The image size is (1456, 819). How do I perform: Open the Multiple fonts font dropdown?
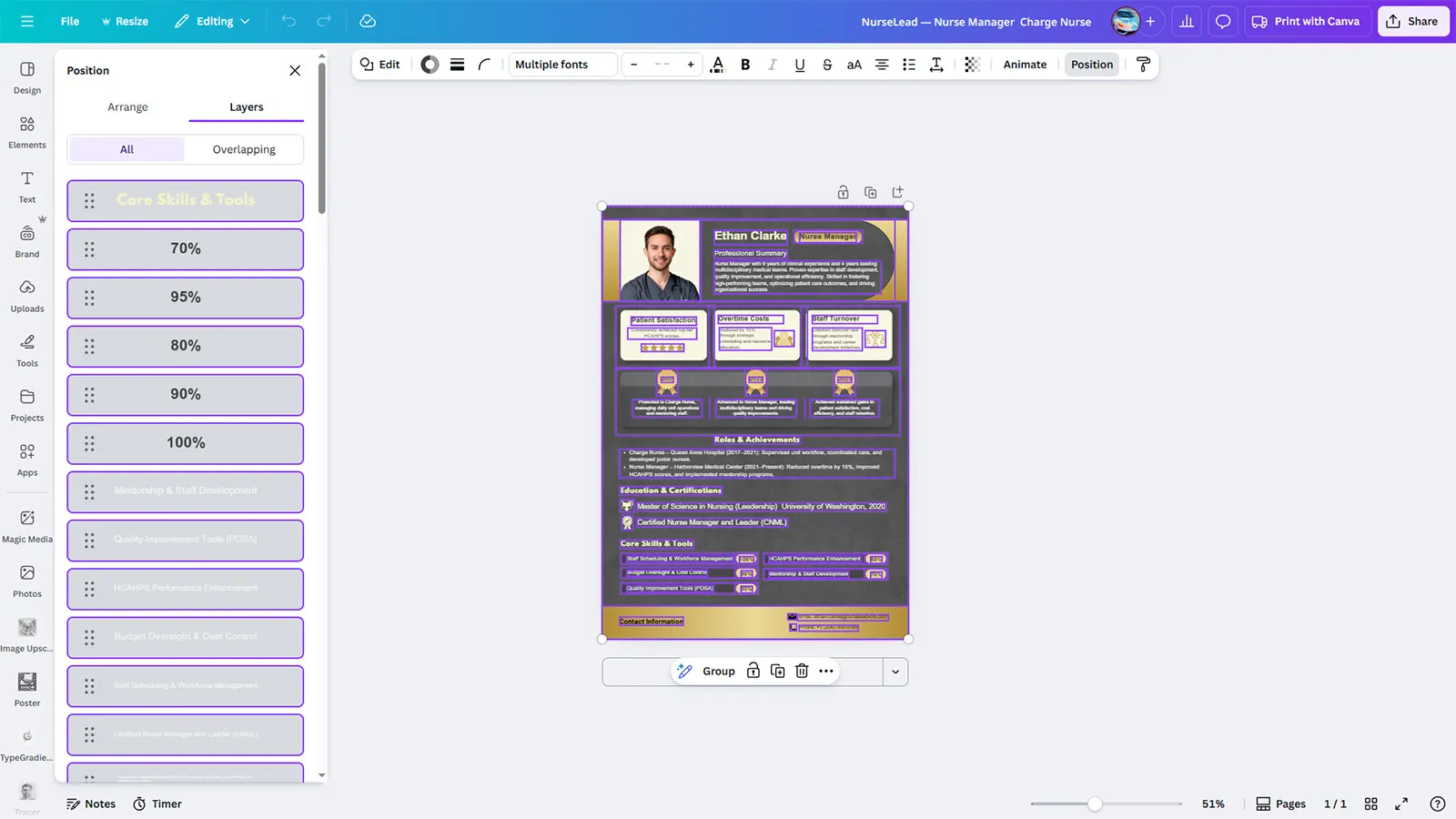562,65
